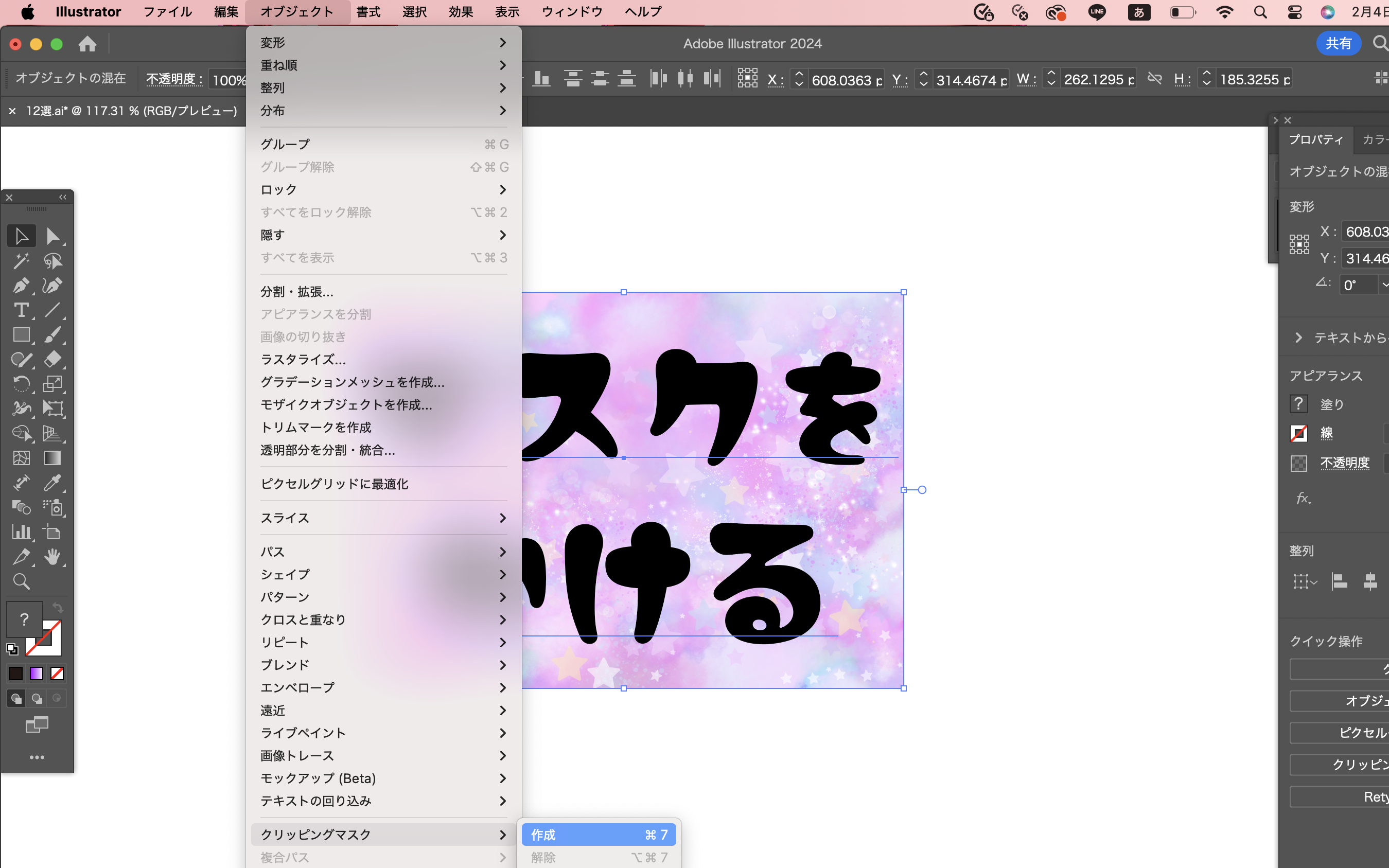Expand the テキストからスタイル section
Viewport: 1389px width, 868px height.
1298,338
